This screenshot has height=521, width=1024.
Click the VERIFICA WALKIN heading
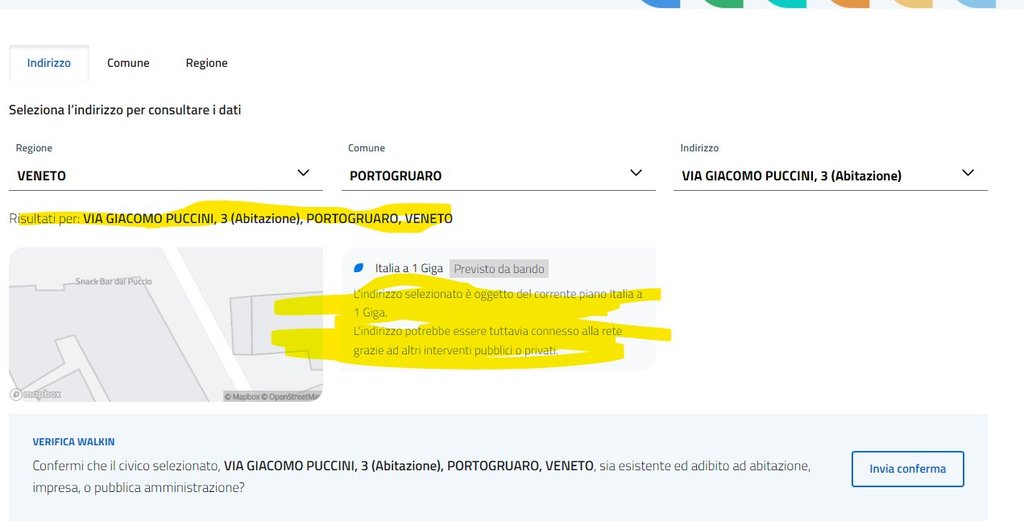click(x=74, y=442)
